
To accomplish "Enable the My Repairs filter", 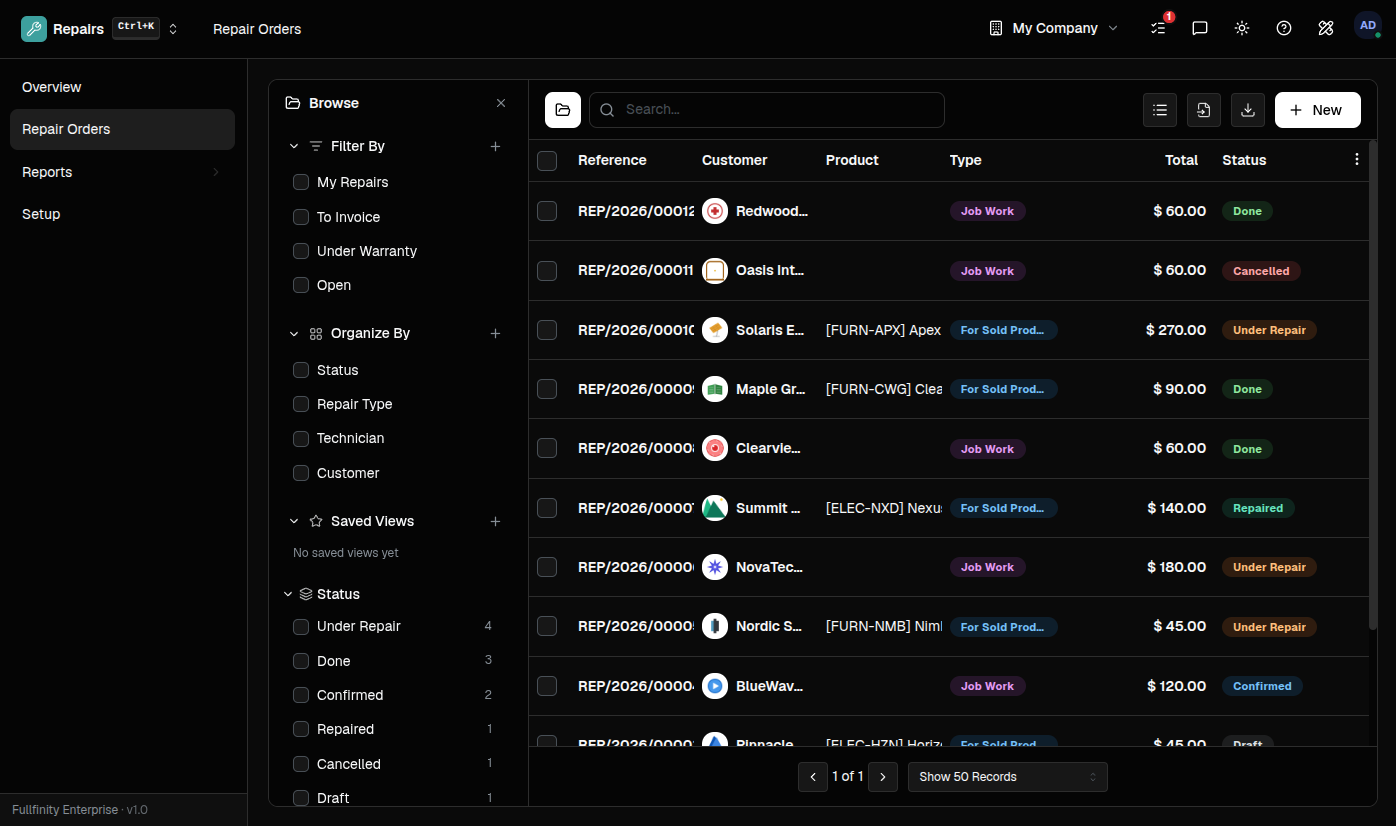I will [301, 182].
